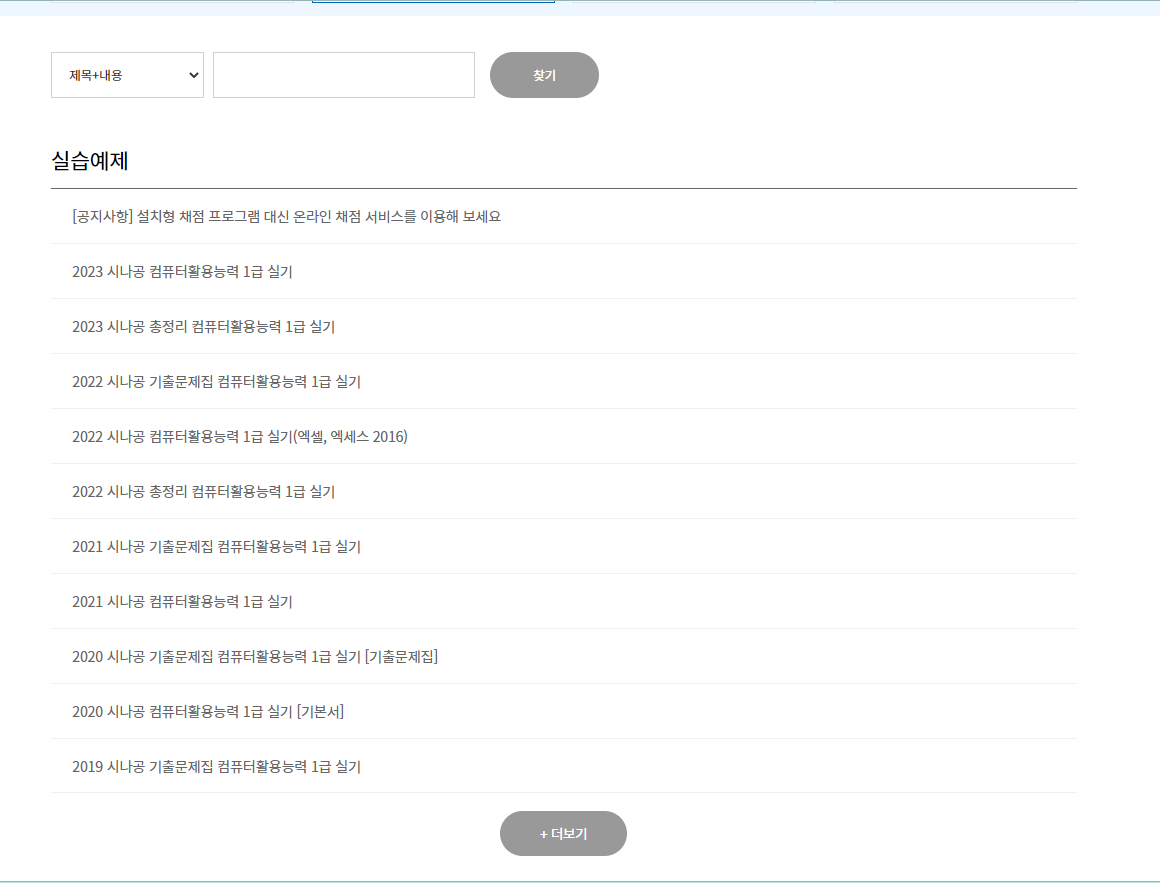Click the rightmost tab at the top edge
This screenshot has height=883, width=1160.
tap(955, 2)
